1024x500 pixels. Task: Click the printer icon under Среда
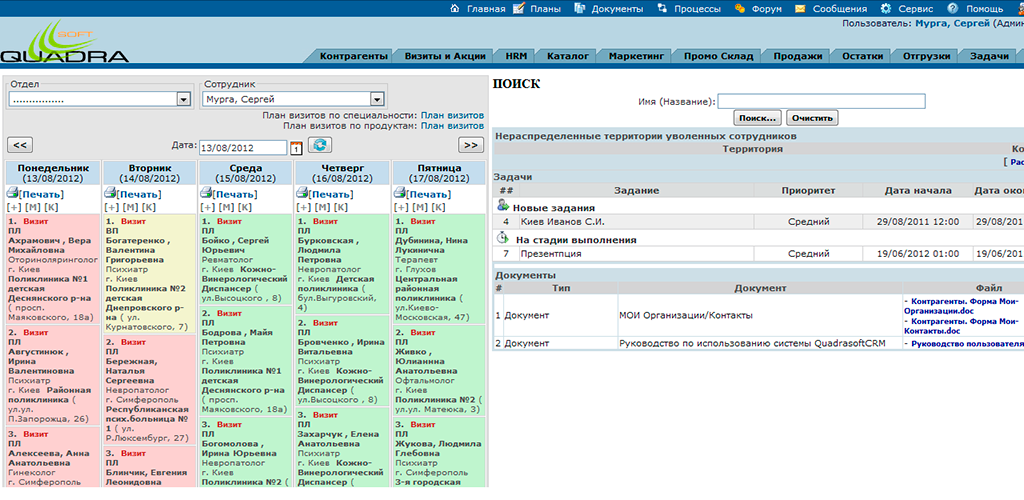206,193
